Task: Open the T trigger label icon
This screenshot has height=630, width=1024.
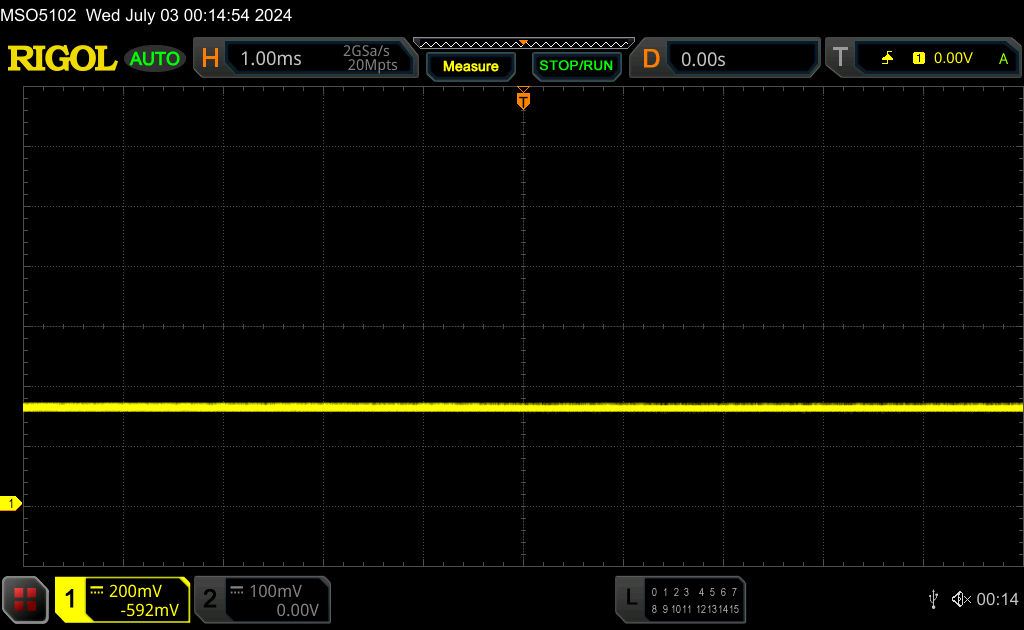Action: (x=840, y=57)
